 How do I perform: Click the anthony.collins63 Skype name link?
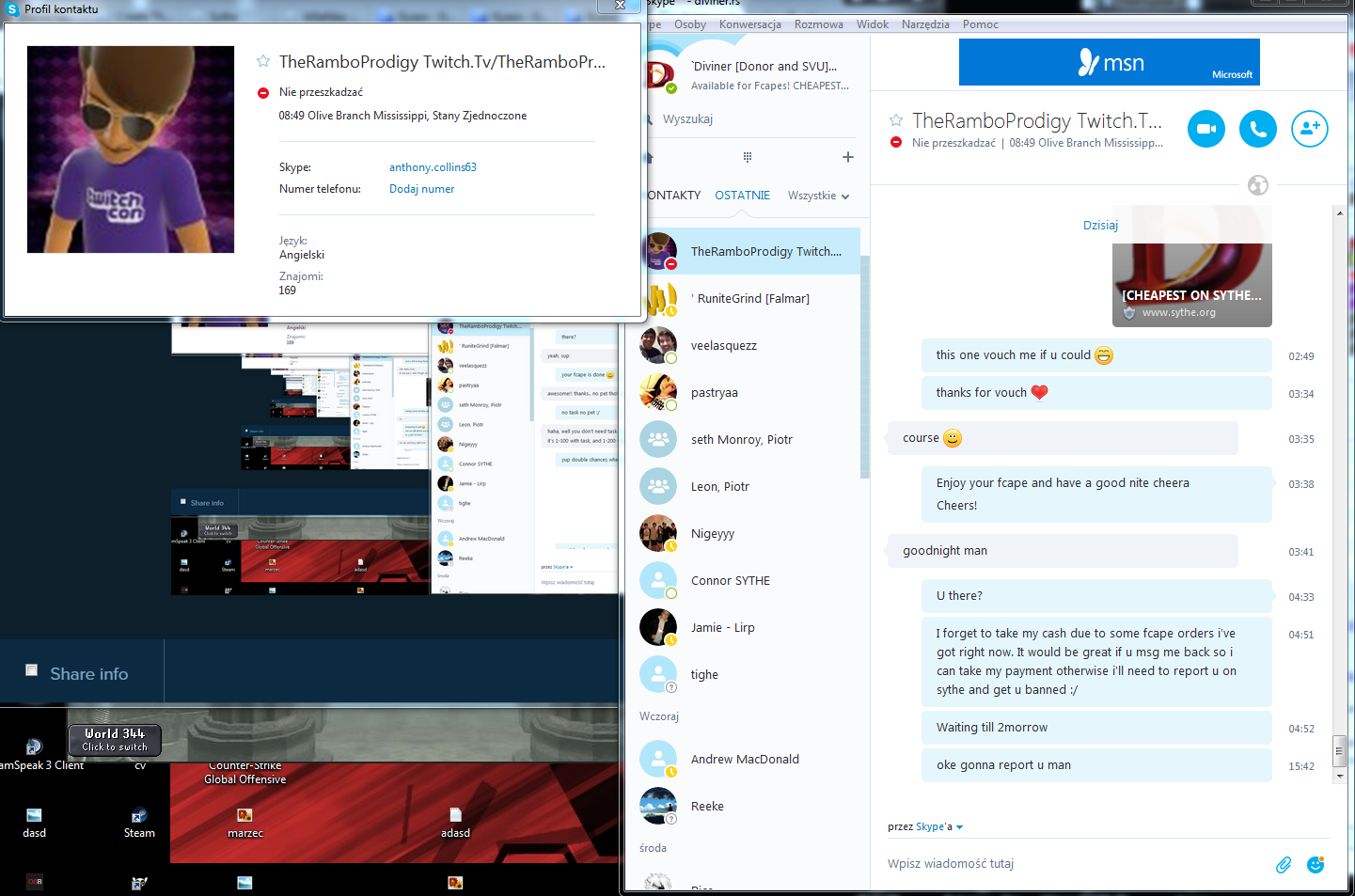433,167
